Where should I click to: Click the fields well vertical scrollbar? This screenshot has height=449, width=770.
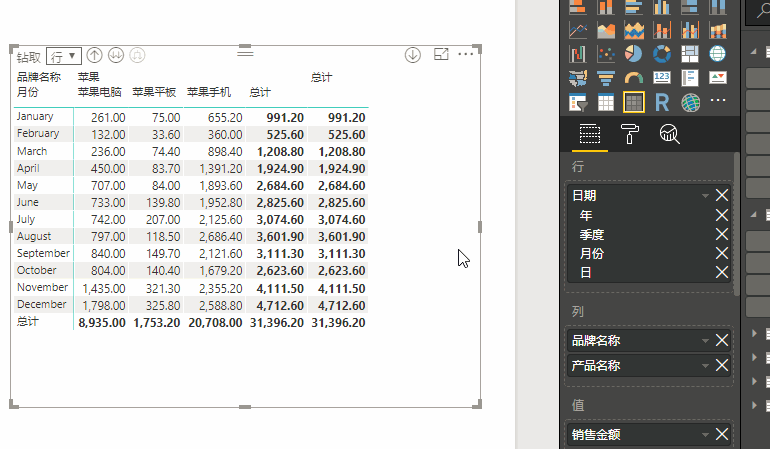(x=737, y=224)
